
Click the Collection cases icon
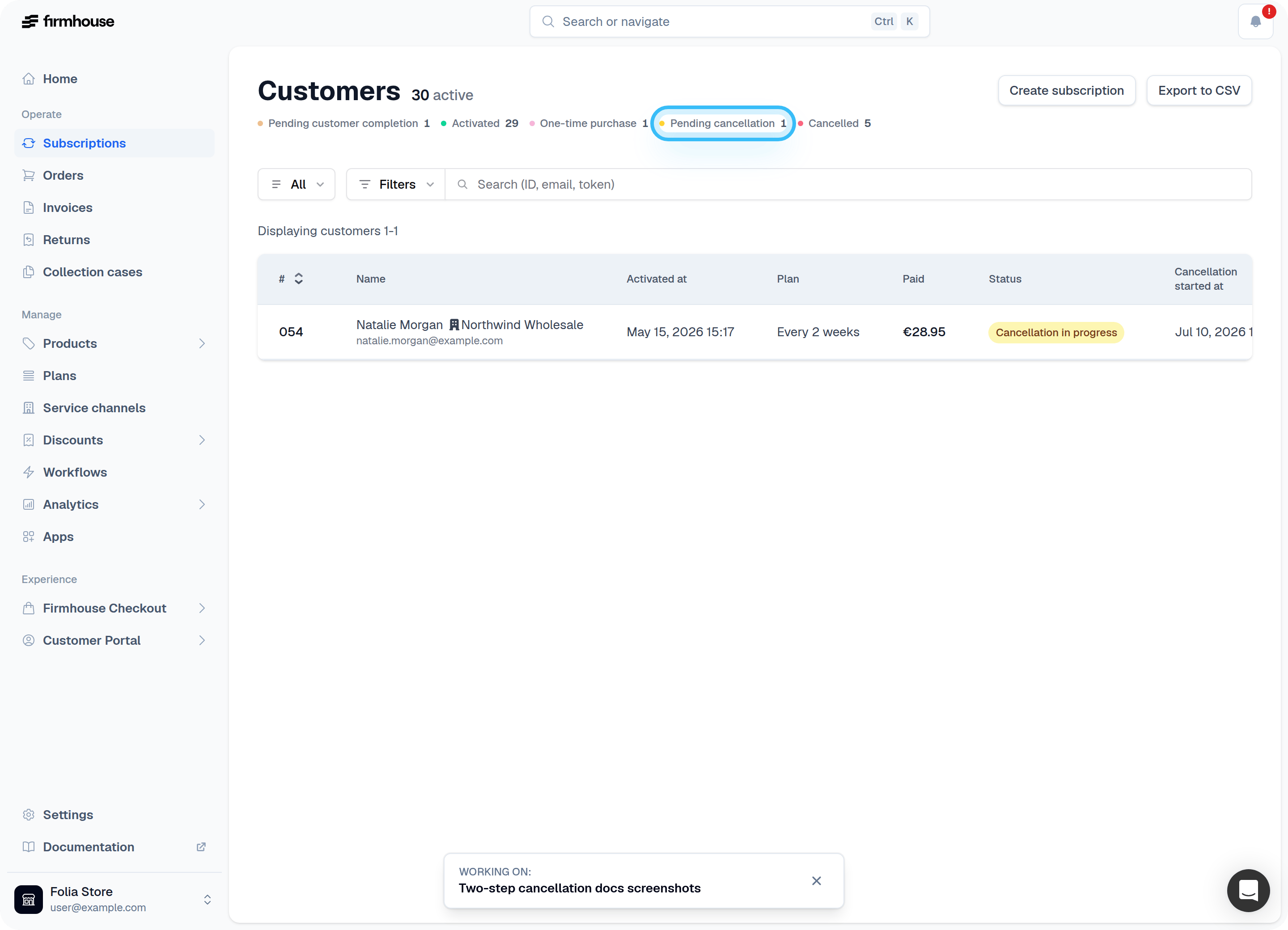click(28, 272)
